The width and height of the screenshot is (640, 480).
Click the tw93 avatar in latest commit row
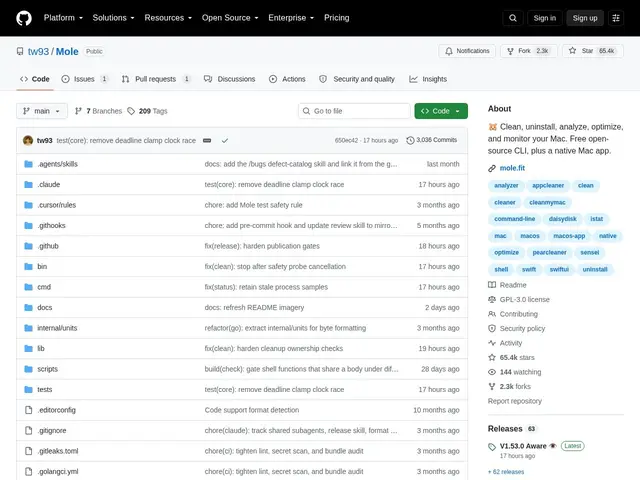point(28,140)
